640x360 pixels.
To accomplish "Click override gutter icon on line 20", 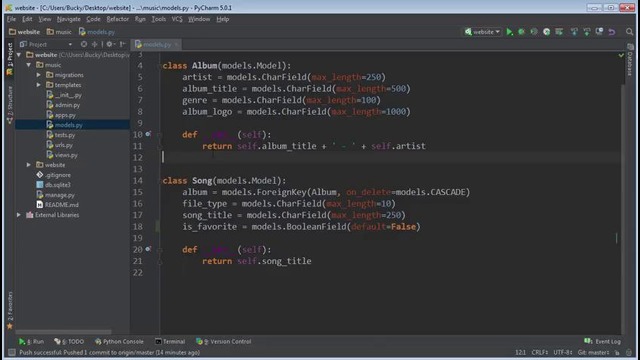I will (x=148, y=249).
